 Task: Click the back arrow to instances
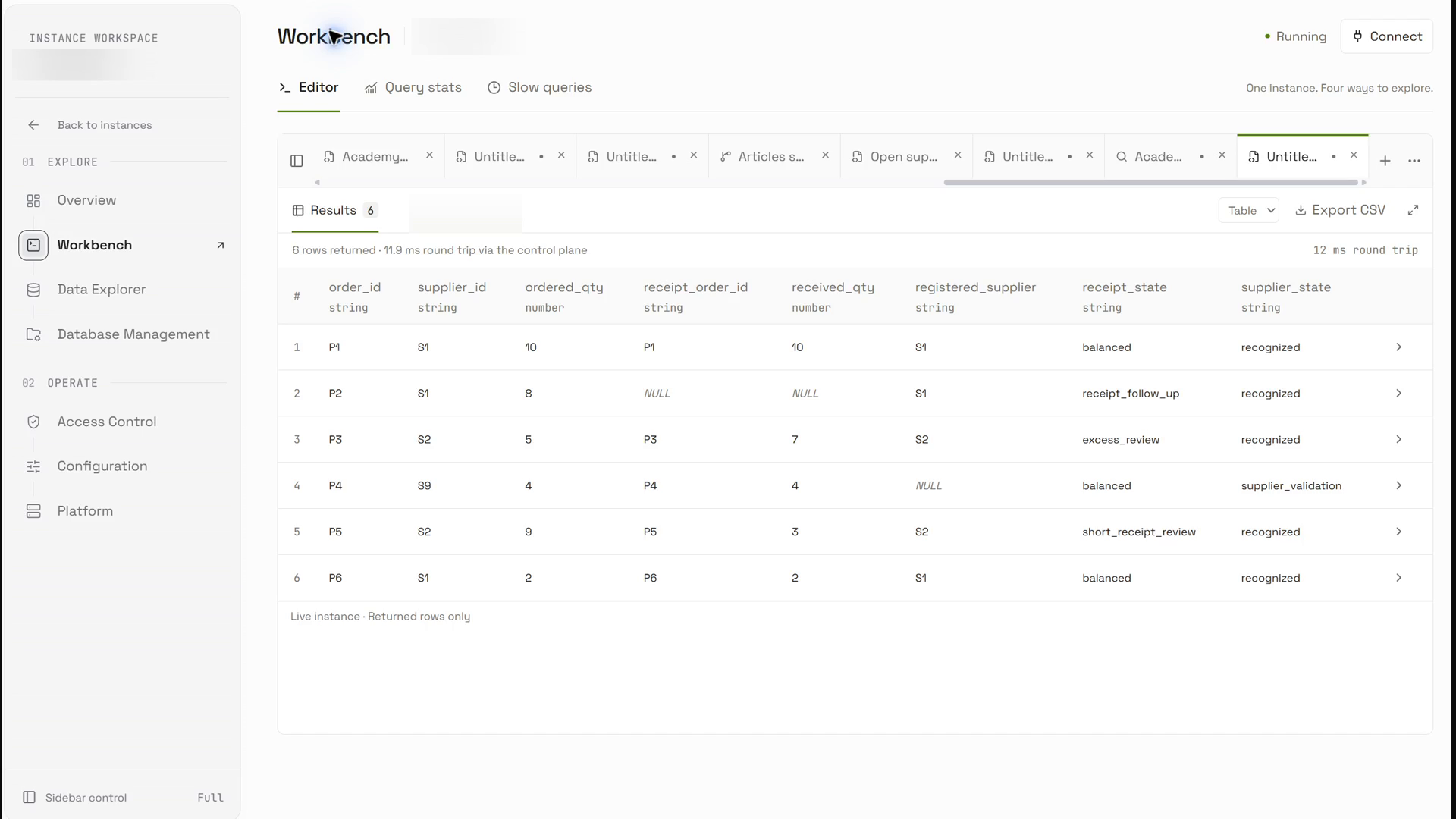point(33,125)
